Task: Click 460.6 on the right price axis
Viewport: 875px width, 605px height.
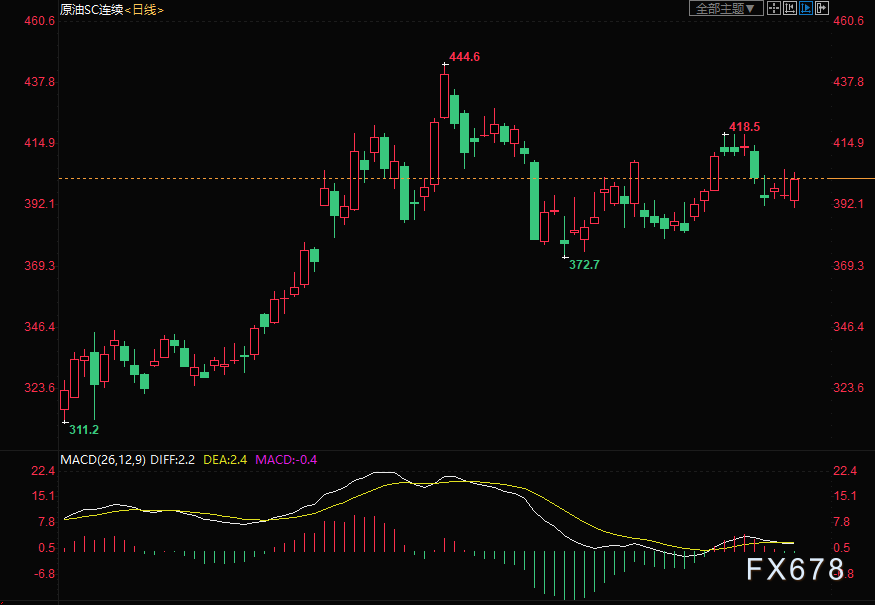Action: [x=848, y=21]
